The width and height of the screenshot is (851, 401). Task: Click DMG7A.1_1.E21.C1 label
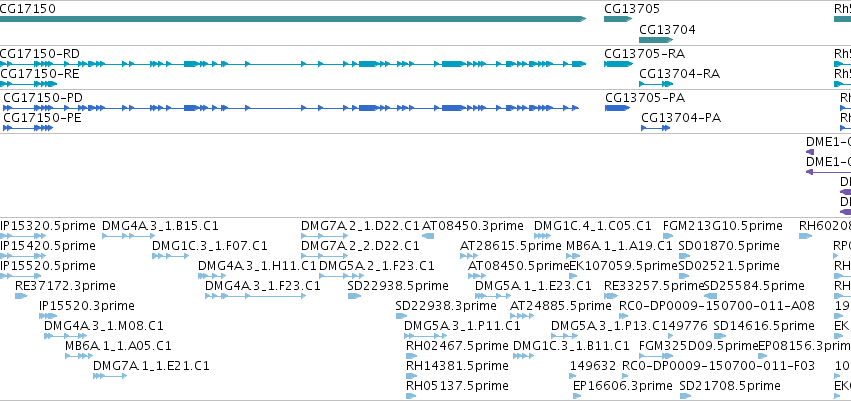tap(151, 366)
